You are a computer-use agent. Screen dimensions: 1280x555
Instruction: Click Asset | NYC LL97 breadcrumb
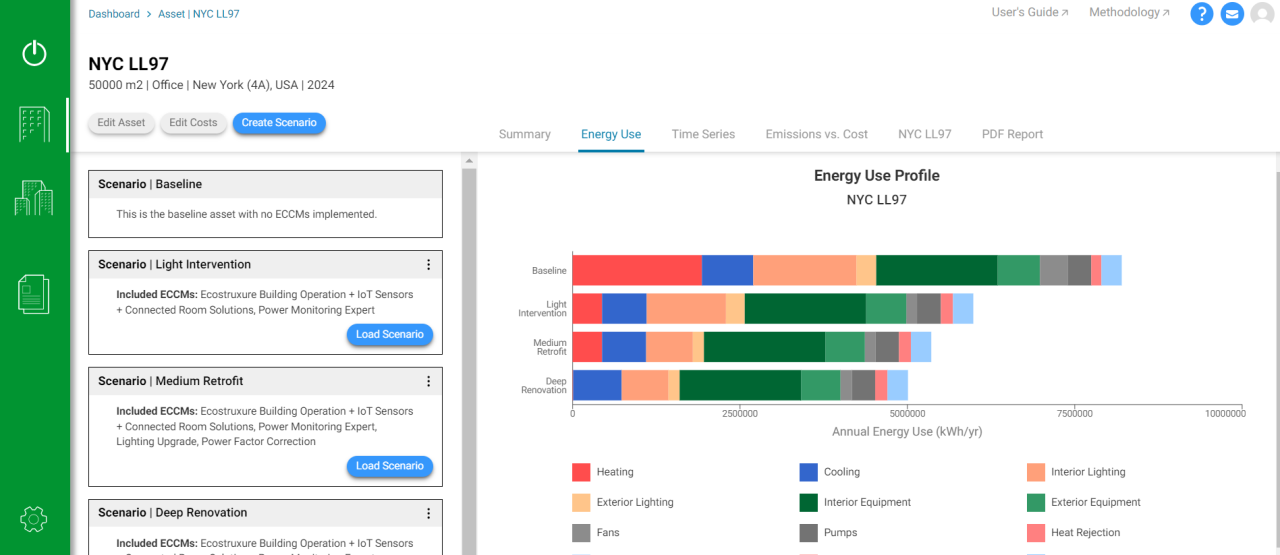pyautogui.click(x=198, y=14)
